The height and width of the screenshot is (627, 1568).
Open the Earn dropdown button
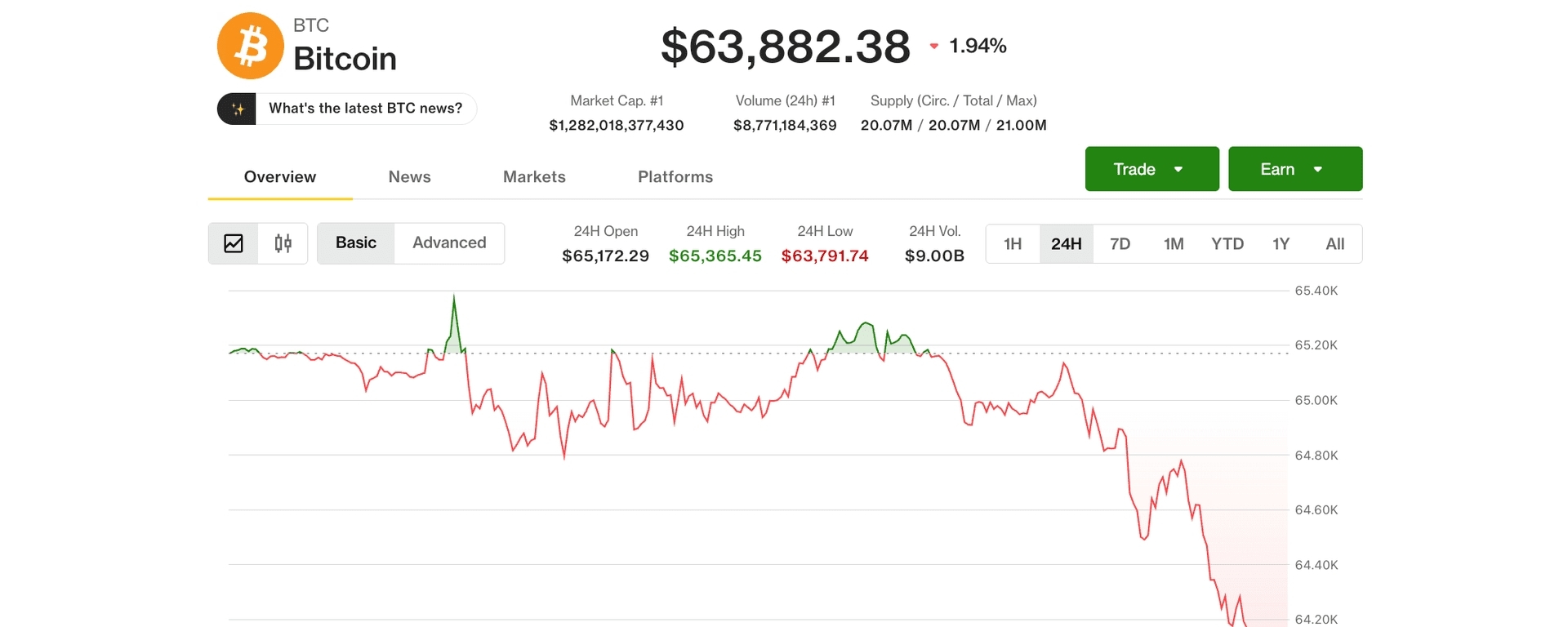[1295, 169]
